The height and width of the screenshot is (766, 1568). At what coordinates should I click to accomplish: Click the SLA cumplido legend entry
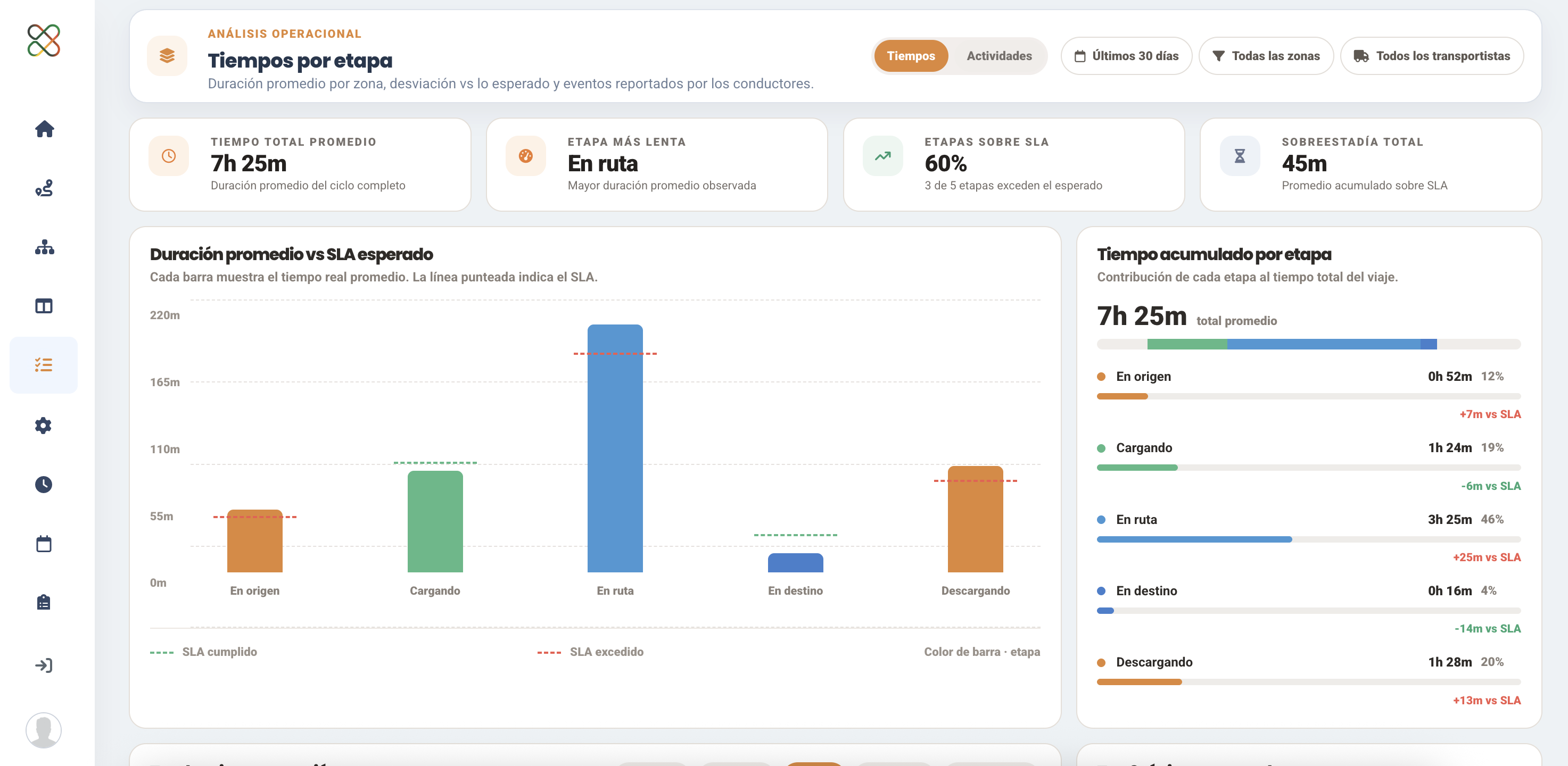203,652
